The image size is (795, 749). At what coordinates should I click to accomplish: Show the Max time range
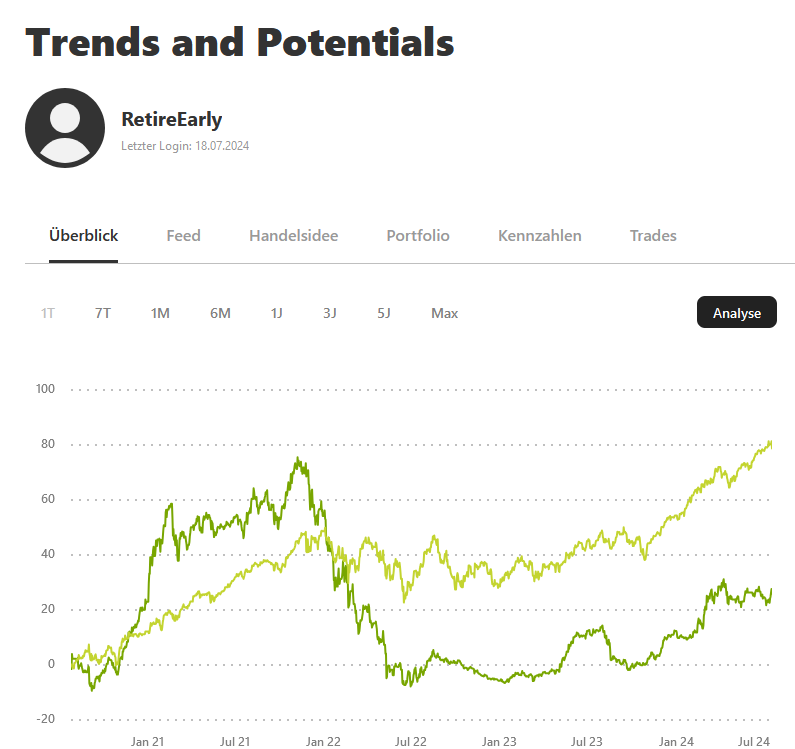coord(445,313)
